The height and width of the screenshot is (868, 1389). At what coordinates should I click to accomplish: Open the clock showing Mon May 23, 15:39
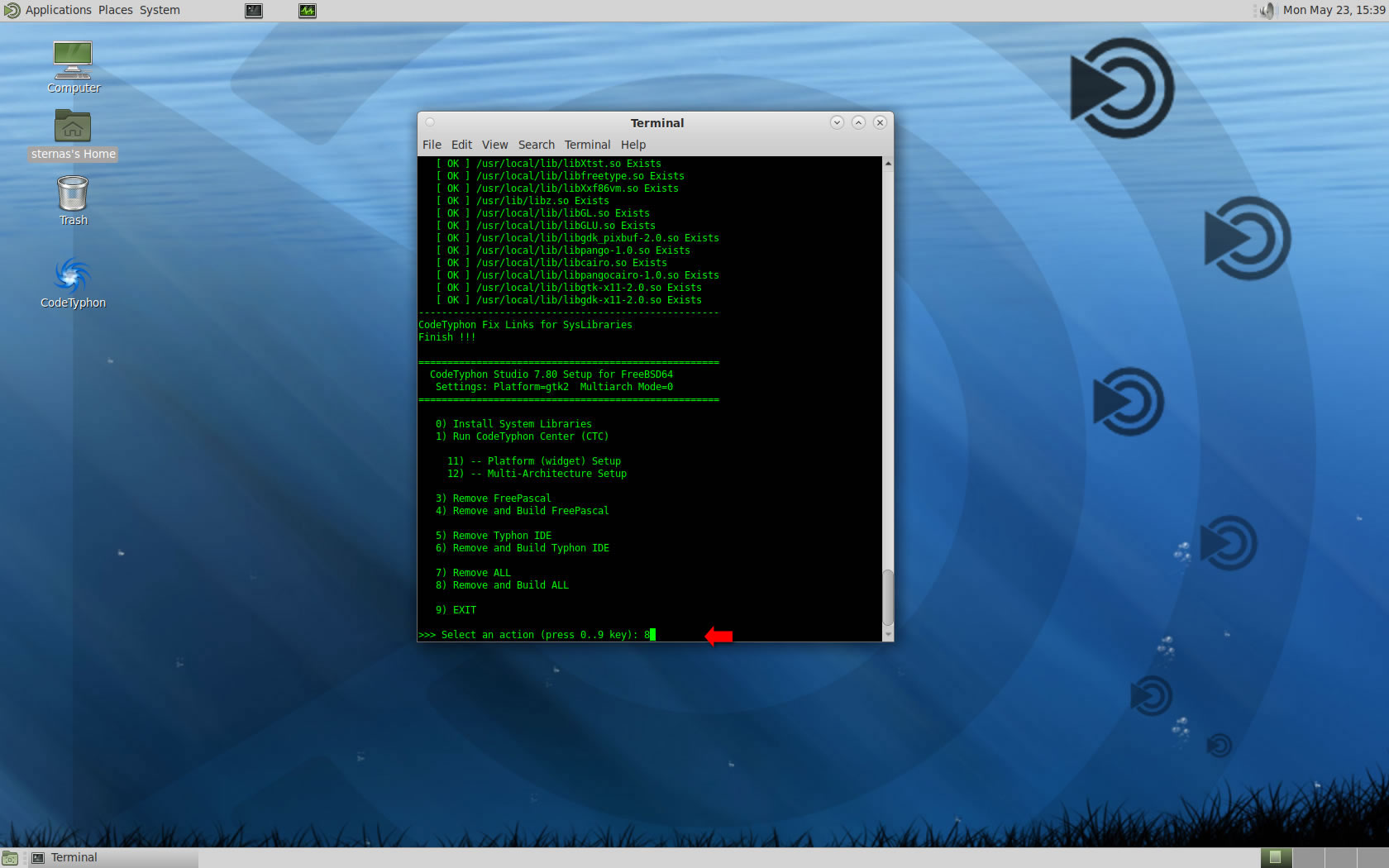click(1334, 10)
